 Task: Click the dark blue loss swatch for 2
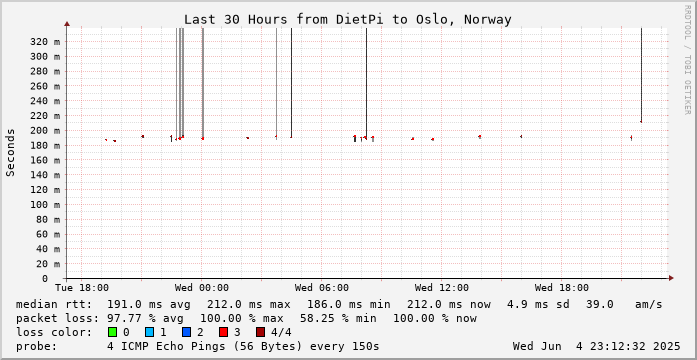[x=187, y=332]
